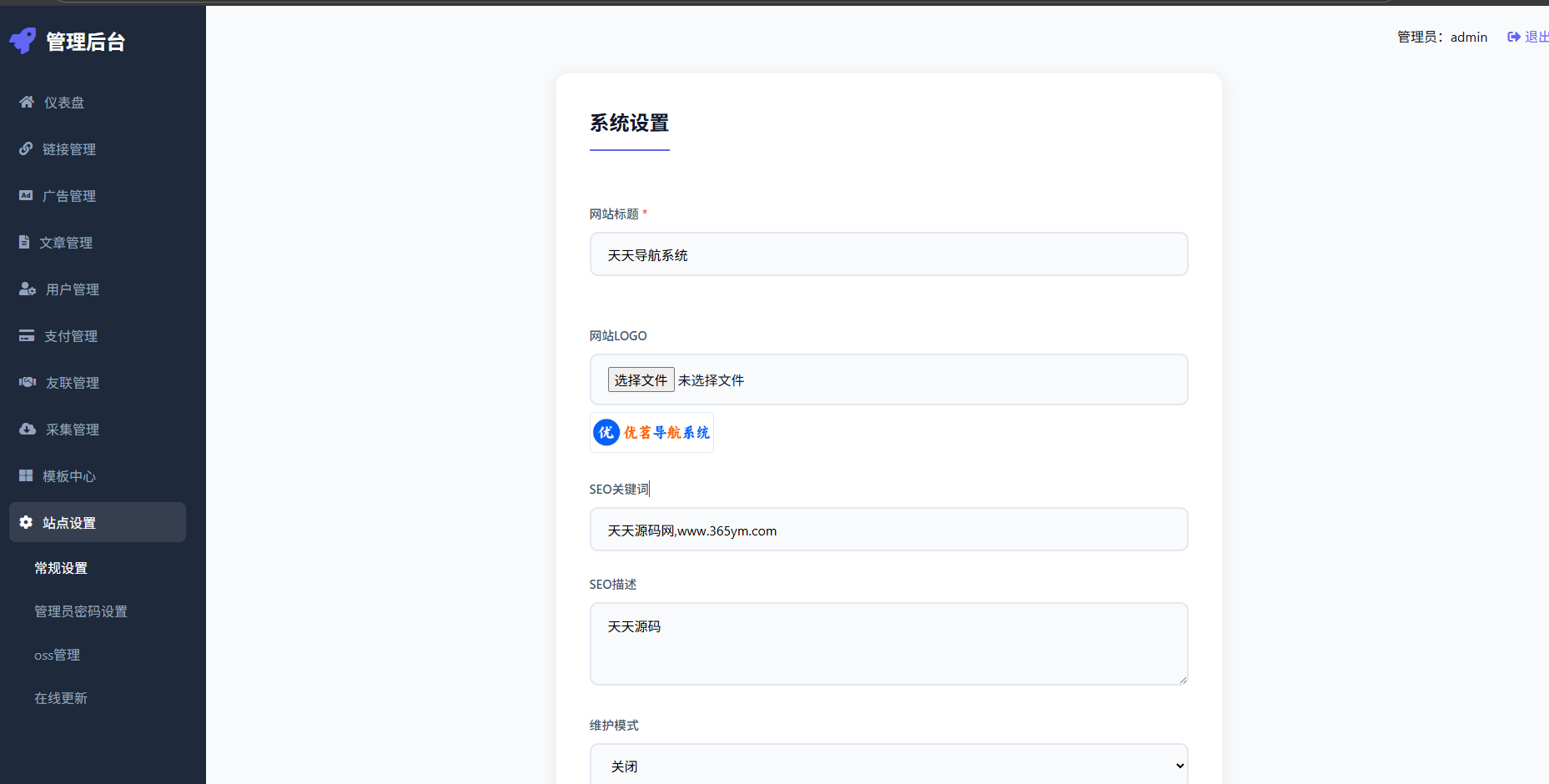Click the 优茗导航系统 logo preview image
The width and height of the screenshot is (1549, 784).
pyautogui.click(x=651, y=432)
